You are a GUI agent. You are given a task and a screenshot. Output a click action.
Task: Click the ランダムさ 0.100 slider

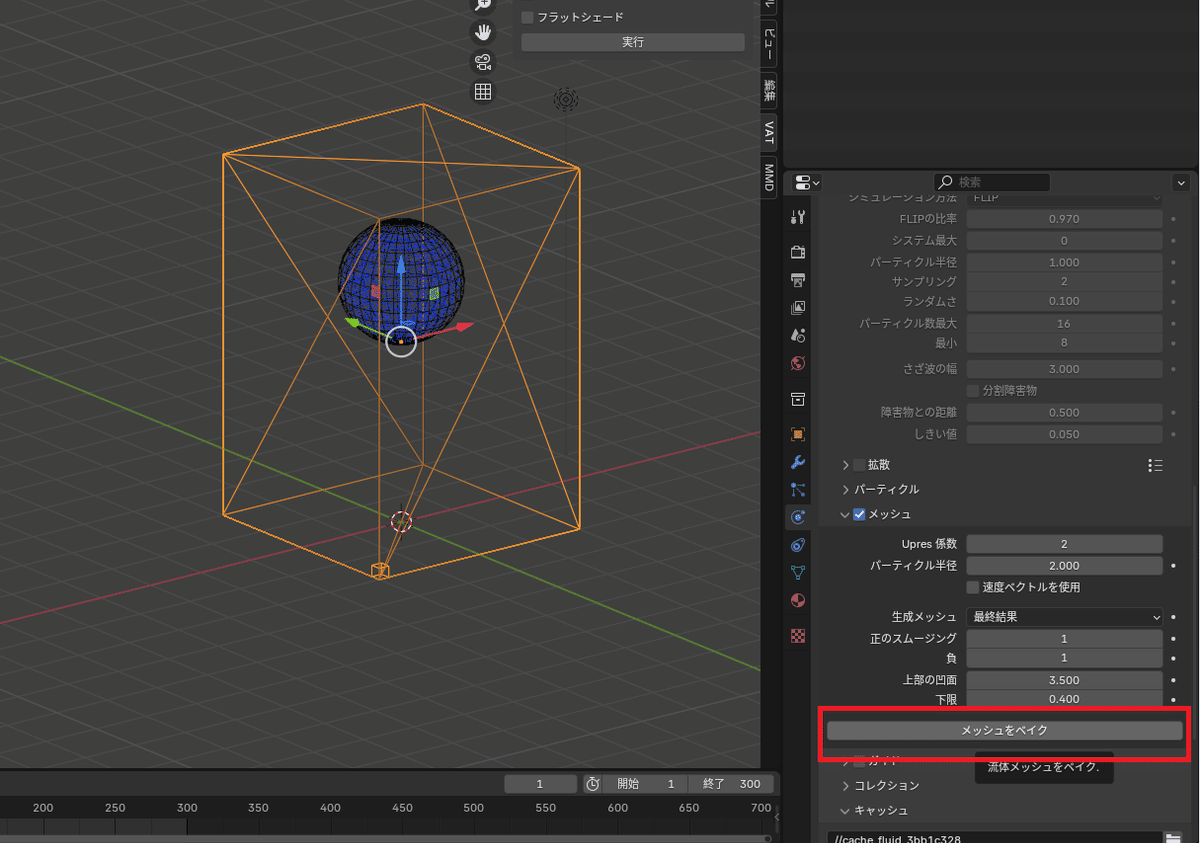pos(1064,301)
